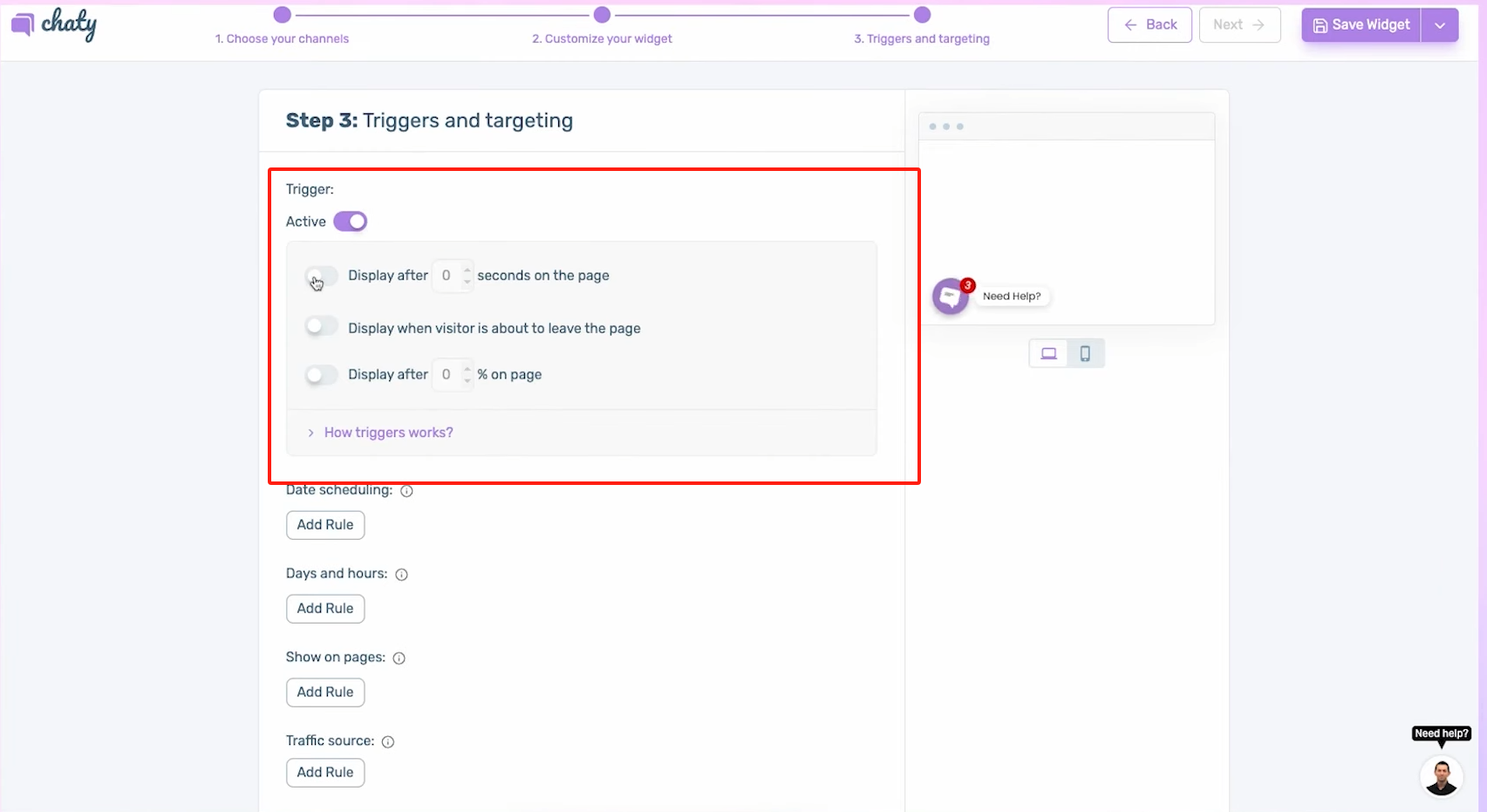Click the seconds input field
Screen dimensions: 1487x812
pyautogui.click(x=447, y=275)
